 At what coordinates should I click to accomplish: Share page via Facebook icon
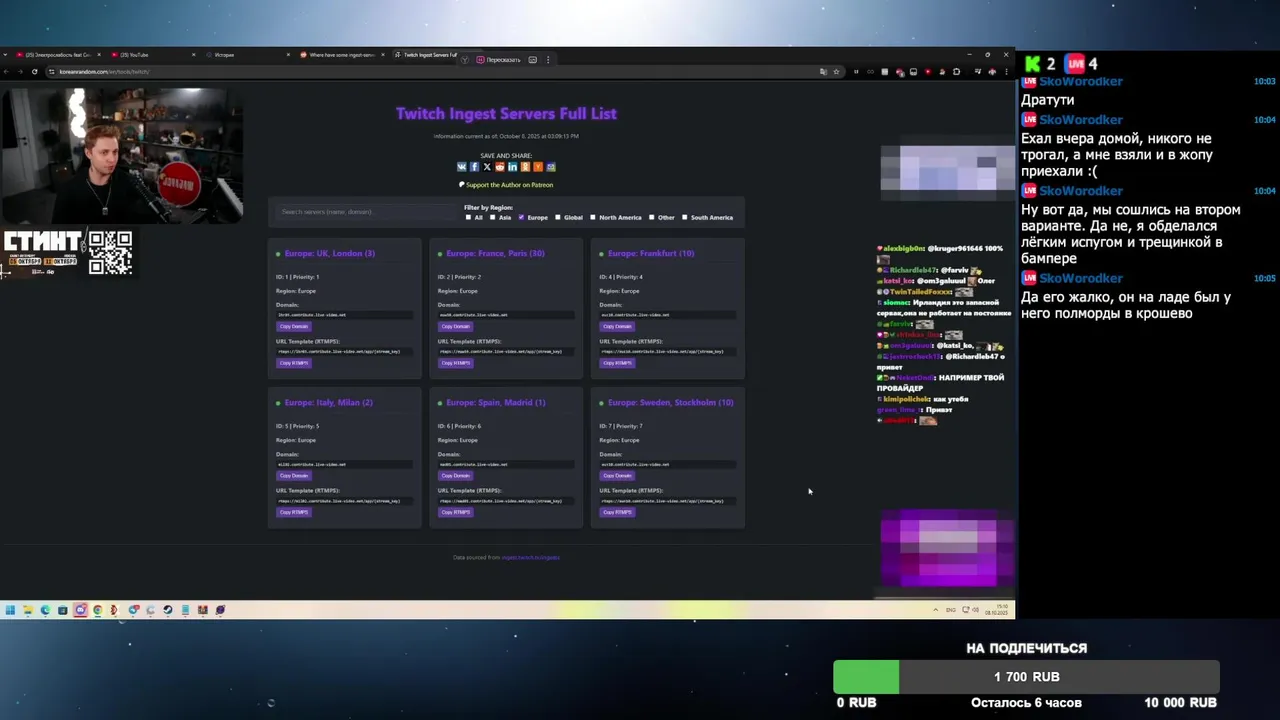474,167
